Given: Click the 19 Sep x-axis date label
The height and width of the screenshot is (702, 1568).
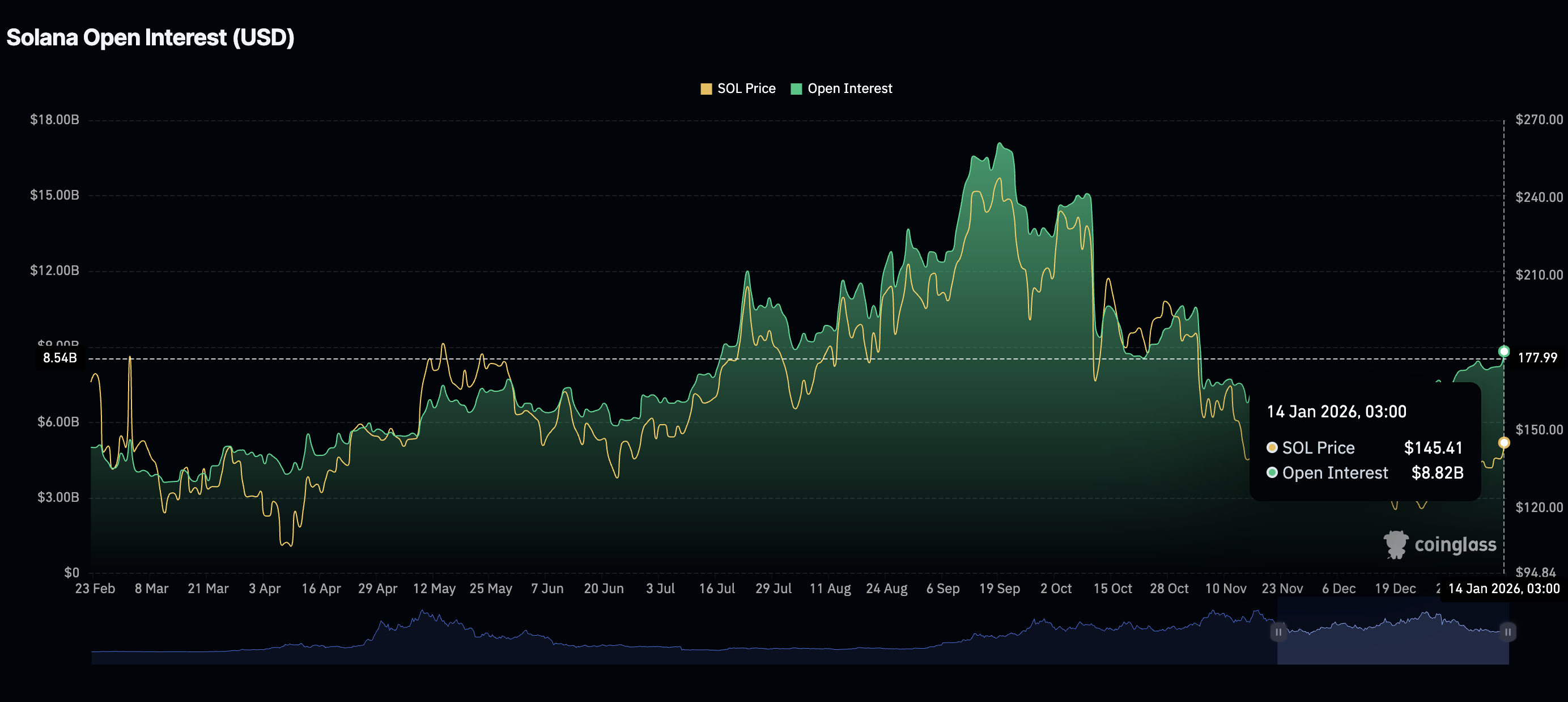Looking at the screenshot, I should pyautogui.click(x=999, y=589).
